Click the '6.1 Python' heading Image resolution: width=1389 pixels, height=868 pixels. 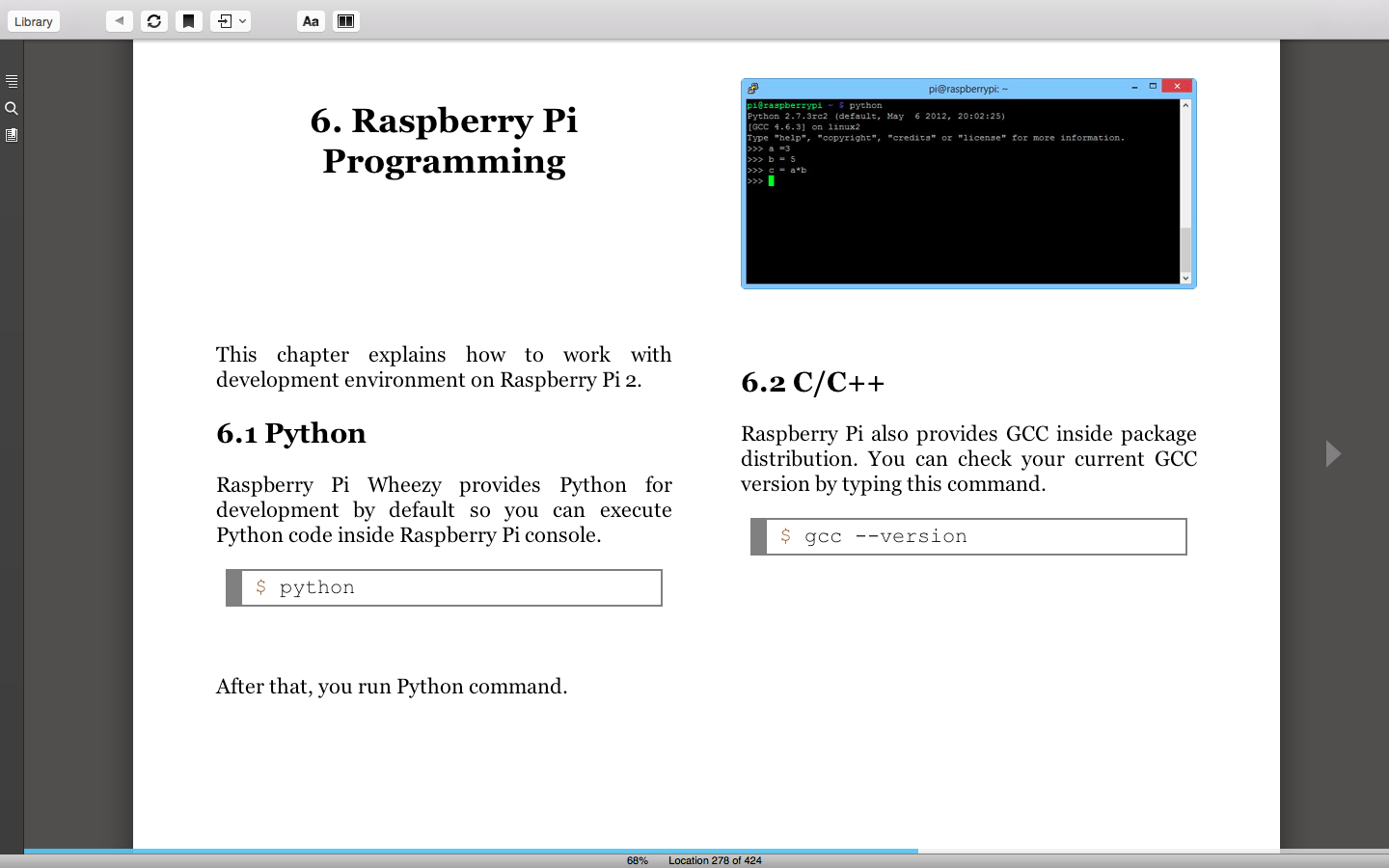(291, 433)
